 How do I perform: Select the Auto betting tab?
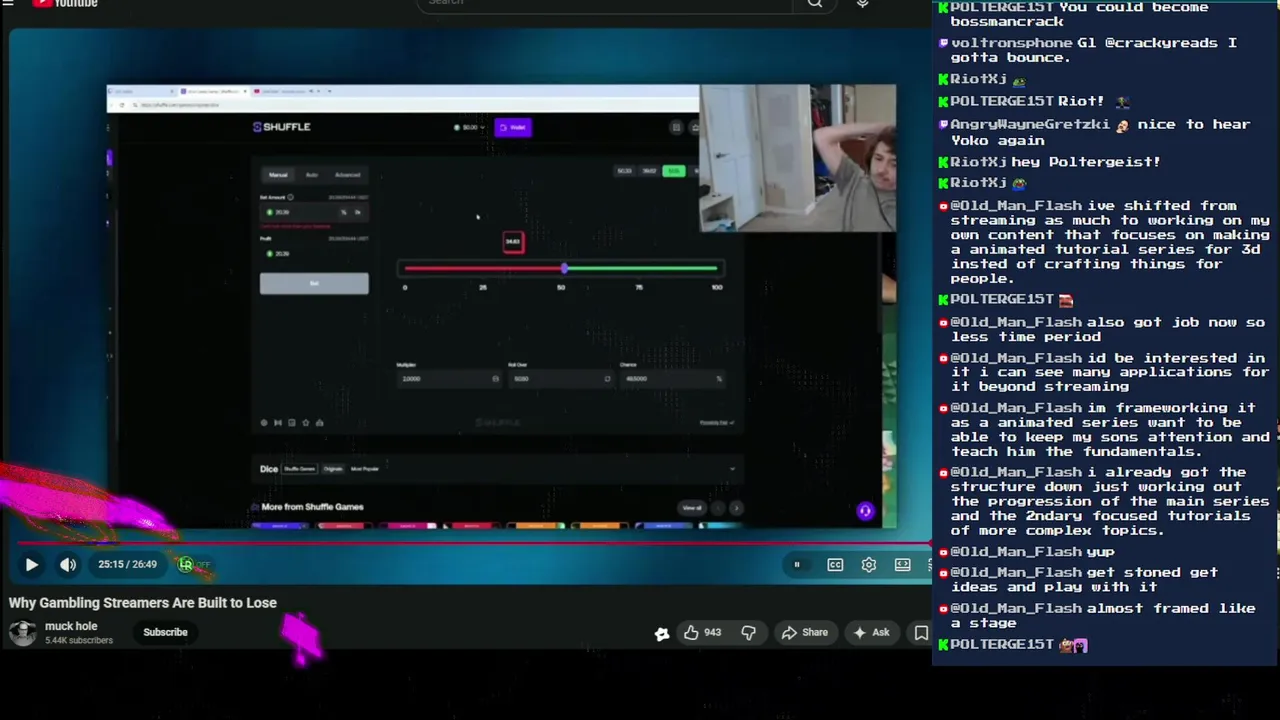tap(312, 175)
